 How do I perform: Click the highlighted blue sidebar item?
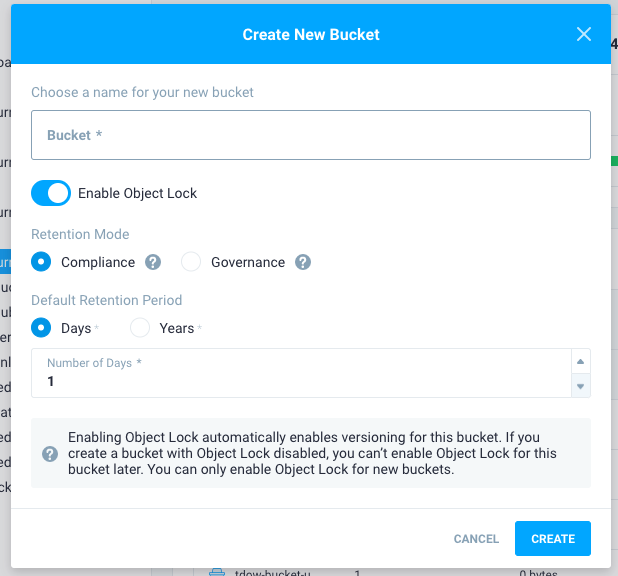[x=5, y=262]
